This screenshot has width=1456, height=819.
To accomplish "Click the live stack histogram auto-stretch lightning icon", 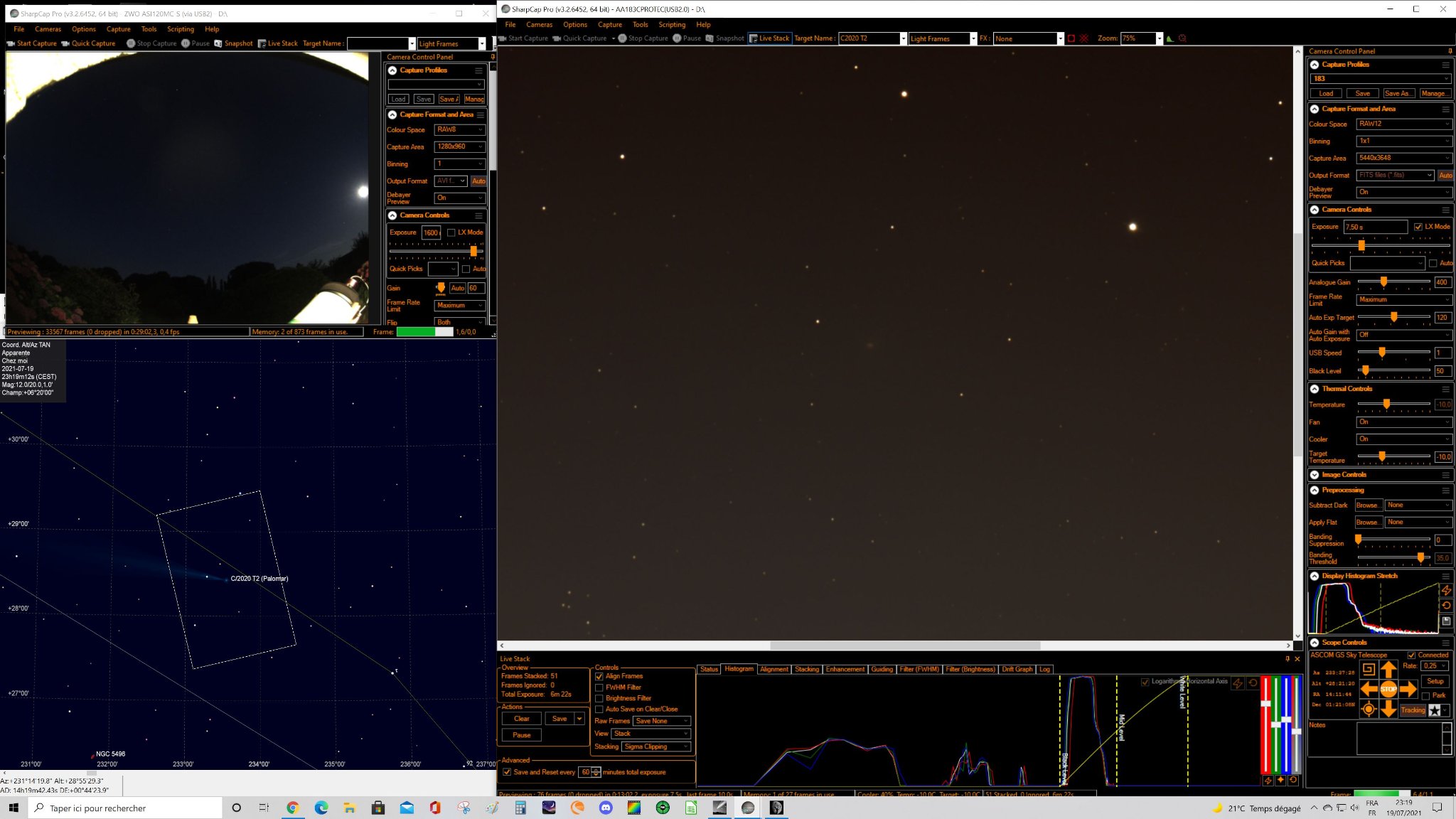I will click(x=1238, y=683).
